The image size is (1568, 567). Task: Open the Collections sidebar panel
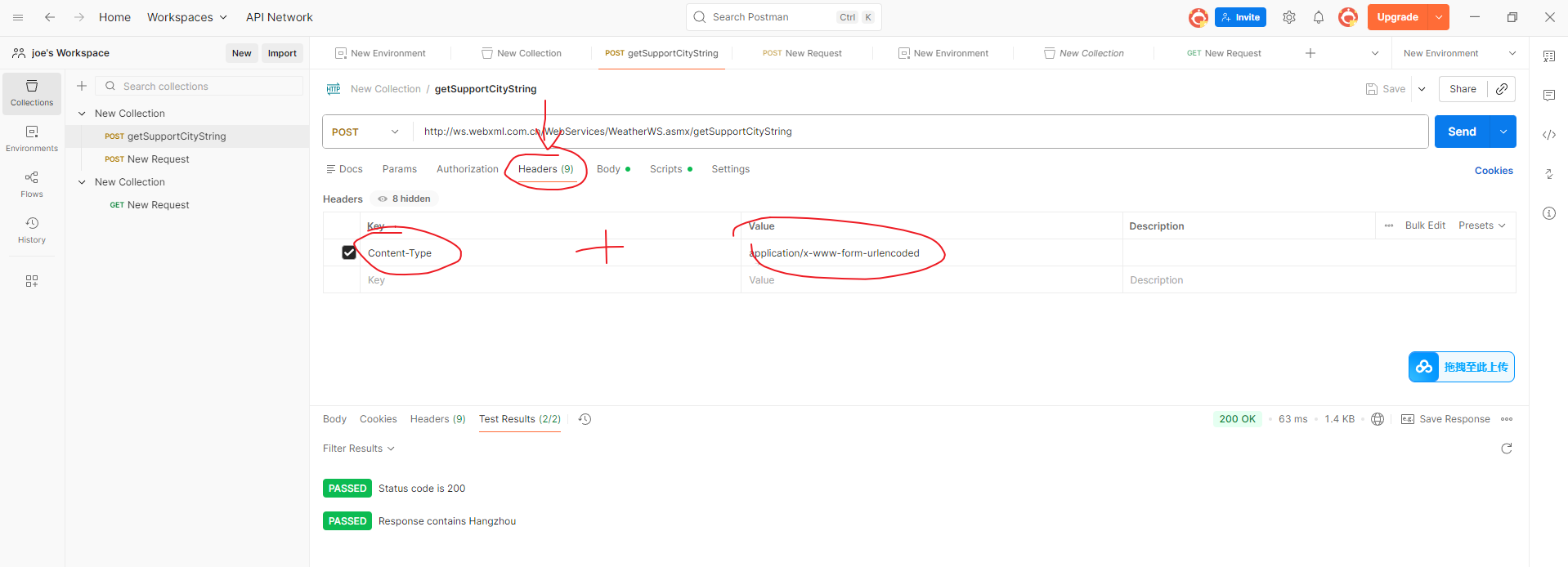32,94
